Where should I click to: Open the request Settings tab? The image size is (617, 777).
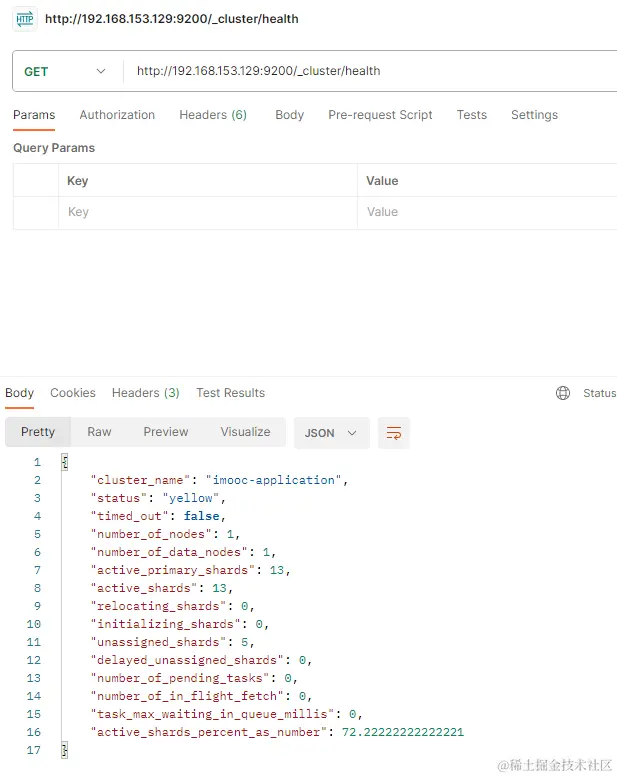click(534, 115)
